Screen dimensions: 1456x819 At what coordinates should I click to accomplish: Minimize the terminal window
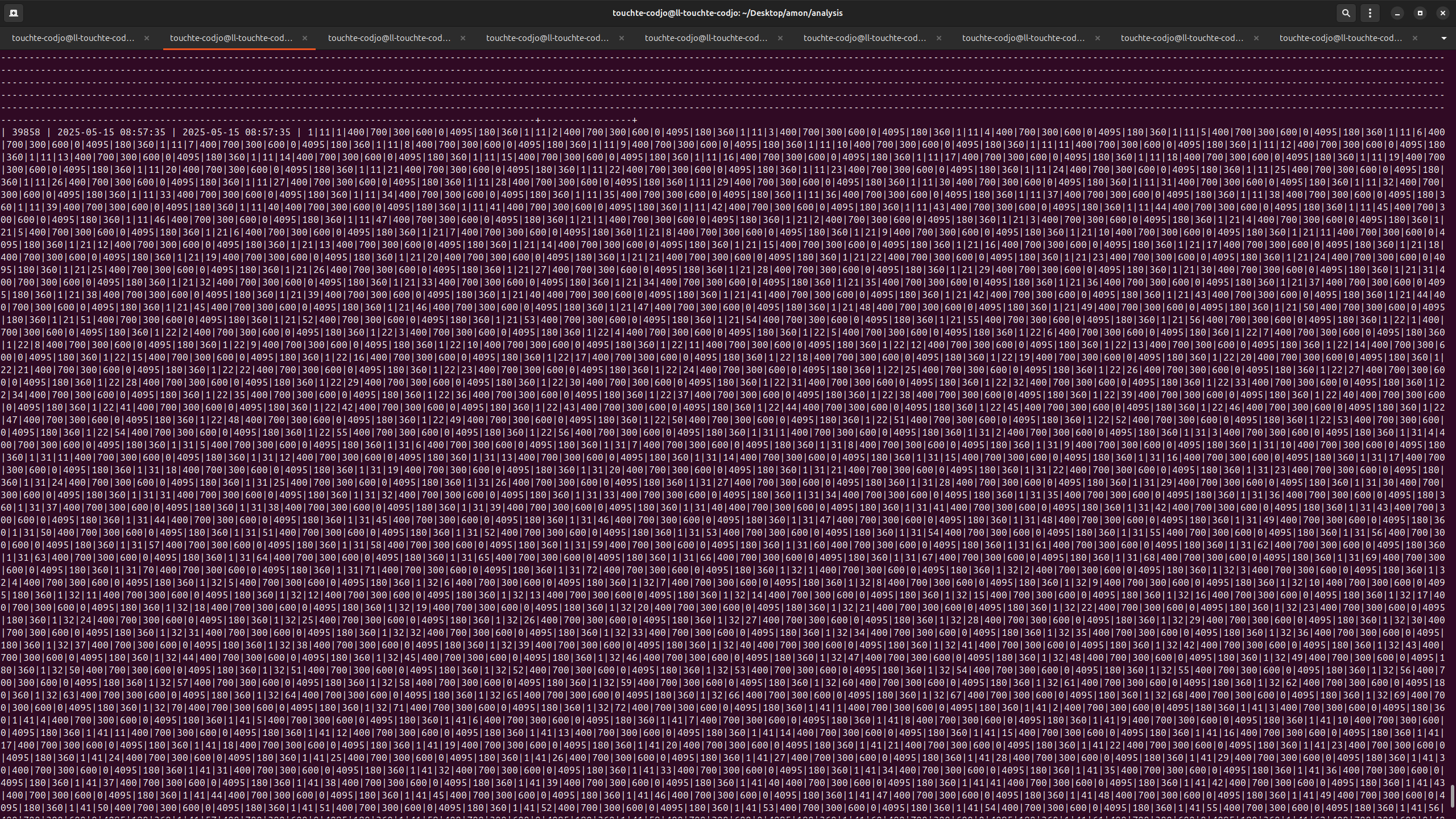tap(1397, 13)
